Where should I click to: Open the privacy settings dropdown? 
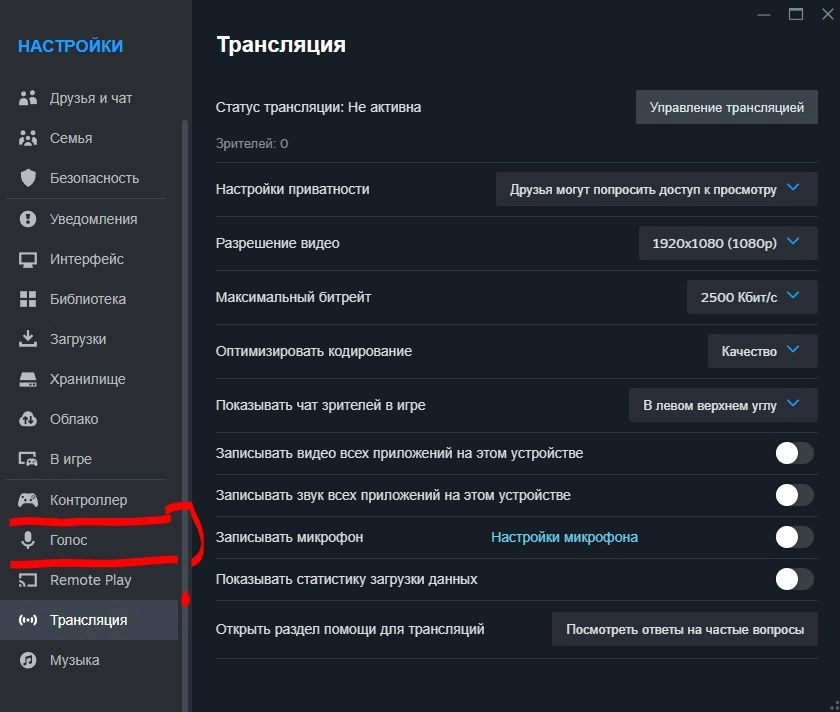657,189
